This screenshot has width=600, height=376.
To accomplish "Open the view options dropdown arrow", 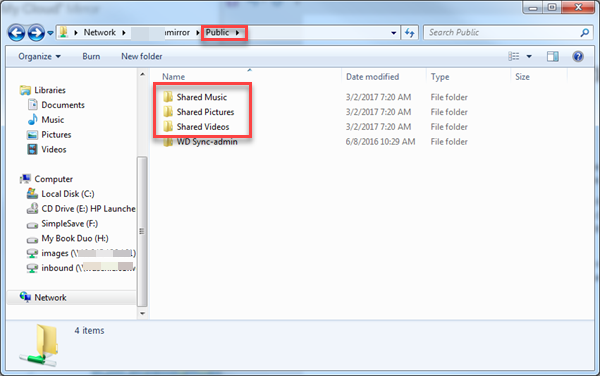I will [529, 57].
